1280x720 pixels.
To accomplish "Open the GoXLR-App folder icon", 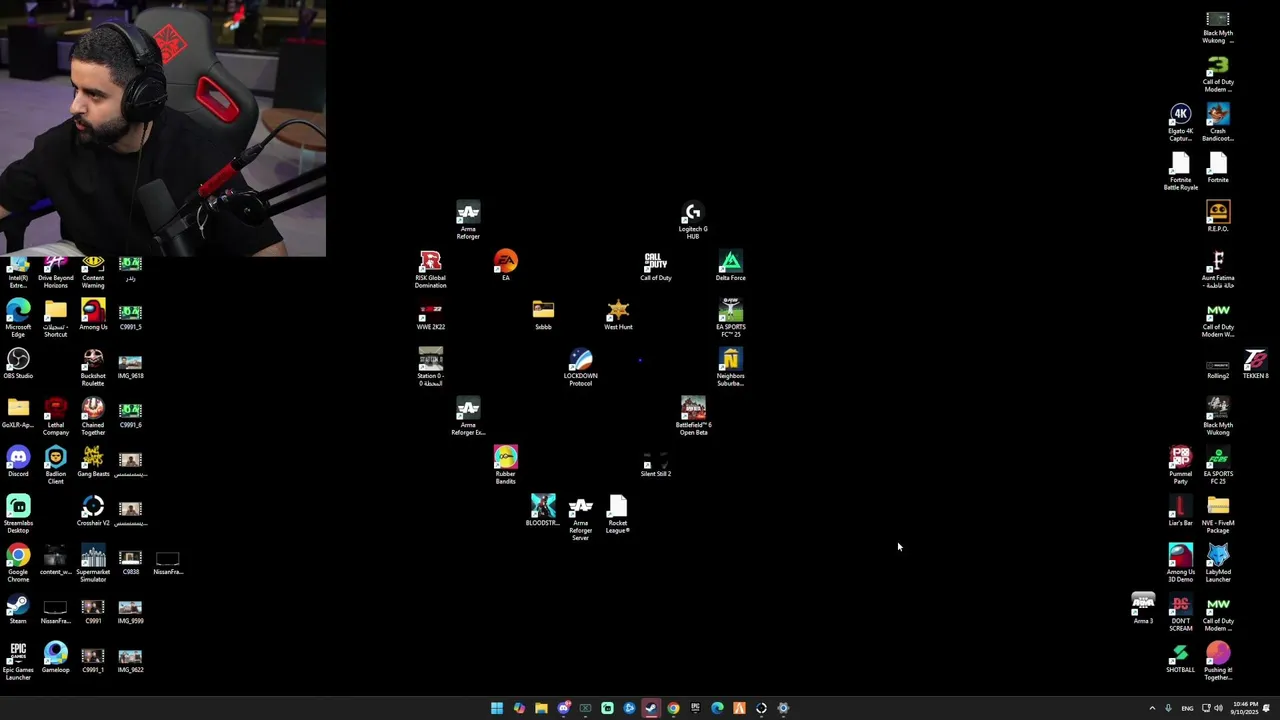I will (x=18, y=412).
